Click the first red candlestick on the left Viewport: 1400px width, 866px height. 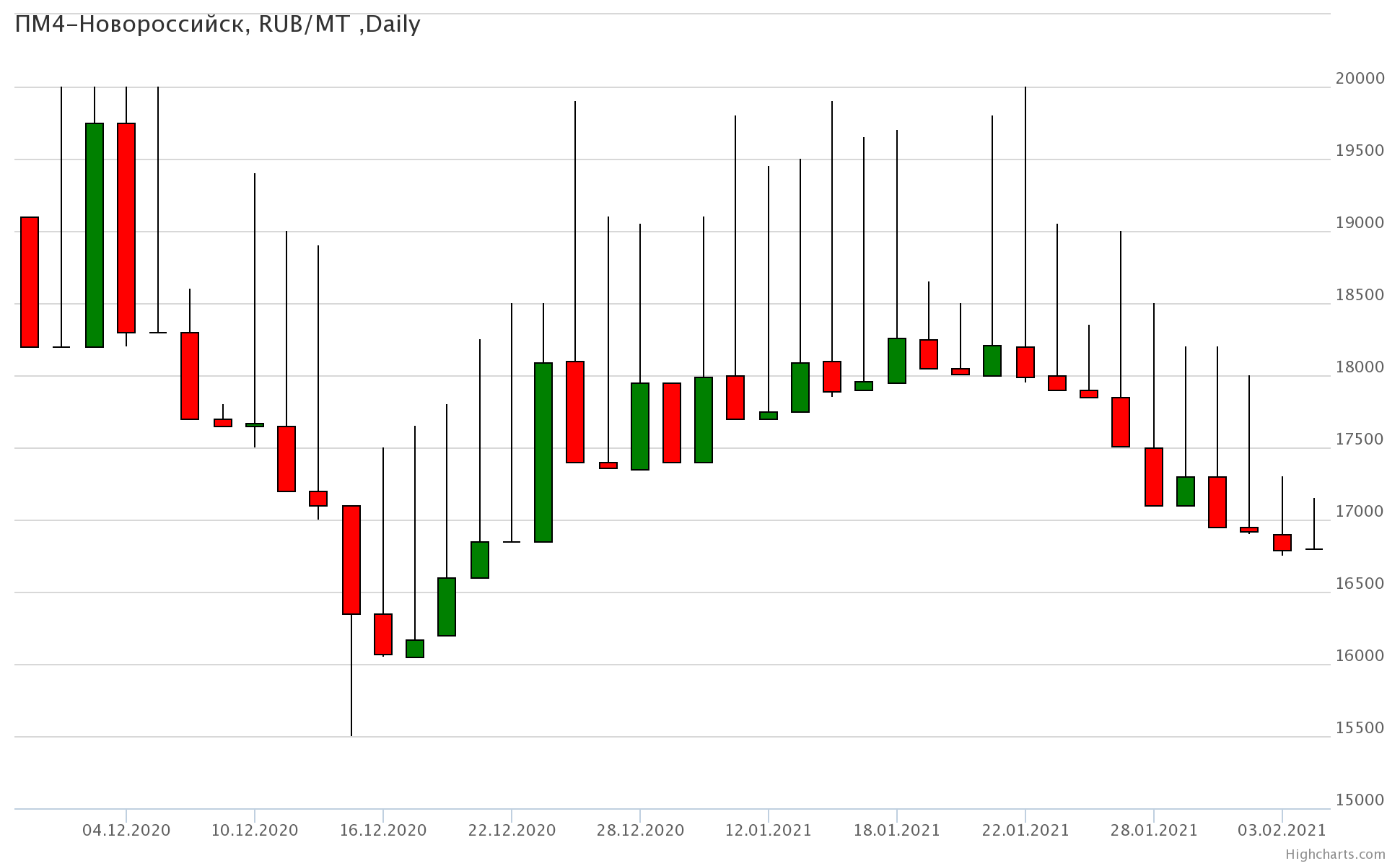point(30,282)
